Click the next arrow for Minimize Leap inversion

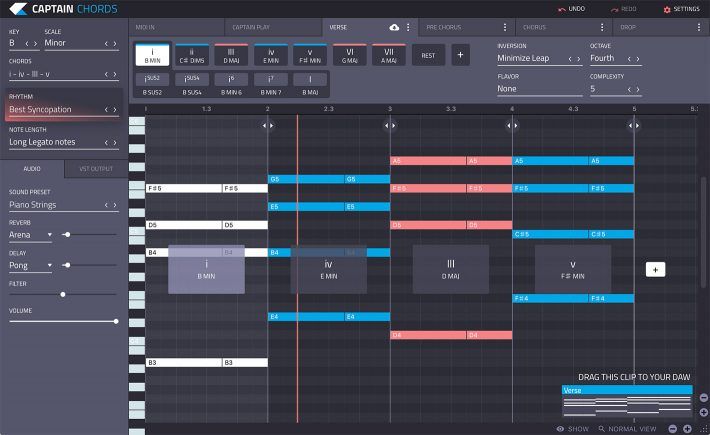click(579, 59)
